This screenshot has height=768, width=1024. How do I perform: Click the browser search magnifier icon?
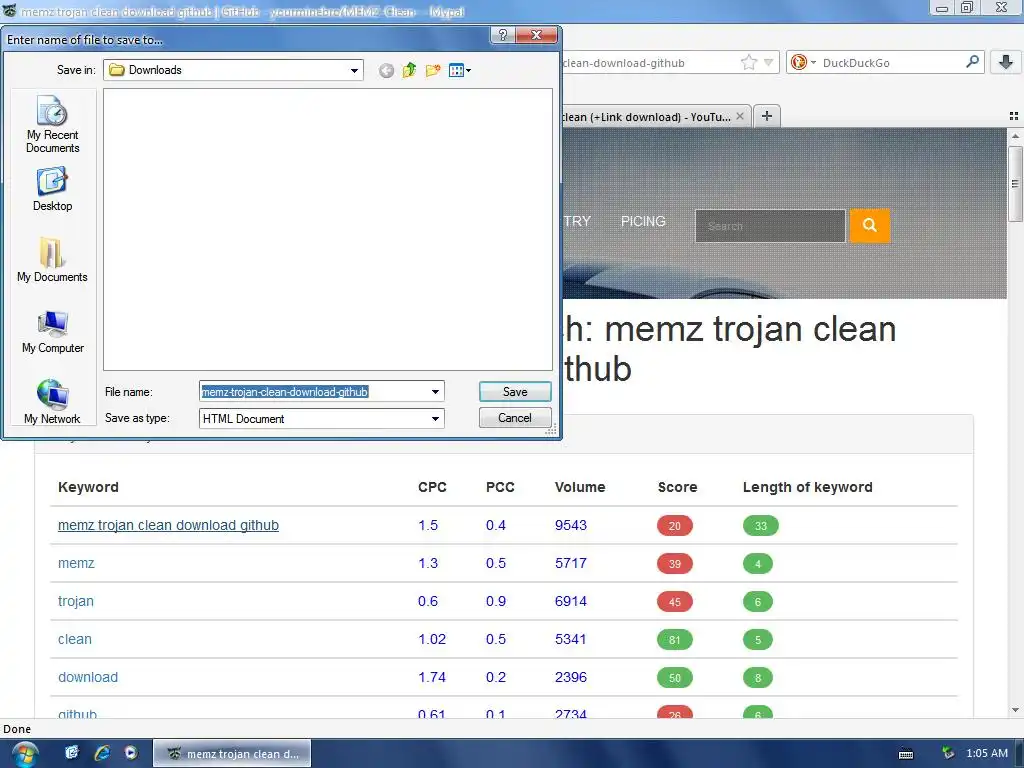(972, 62)
